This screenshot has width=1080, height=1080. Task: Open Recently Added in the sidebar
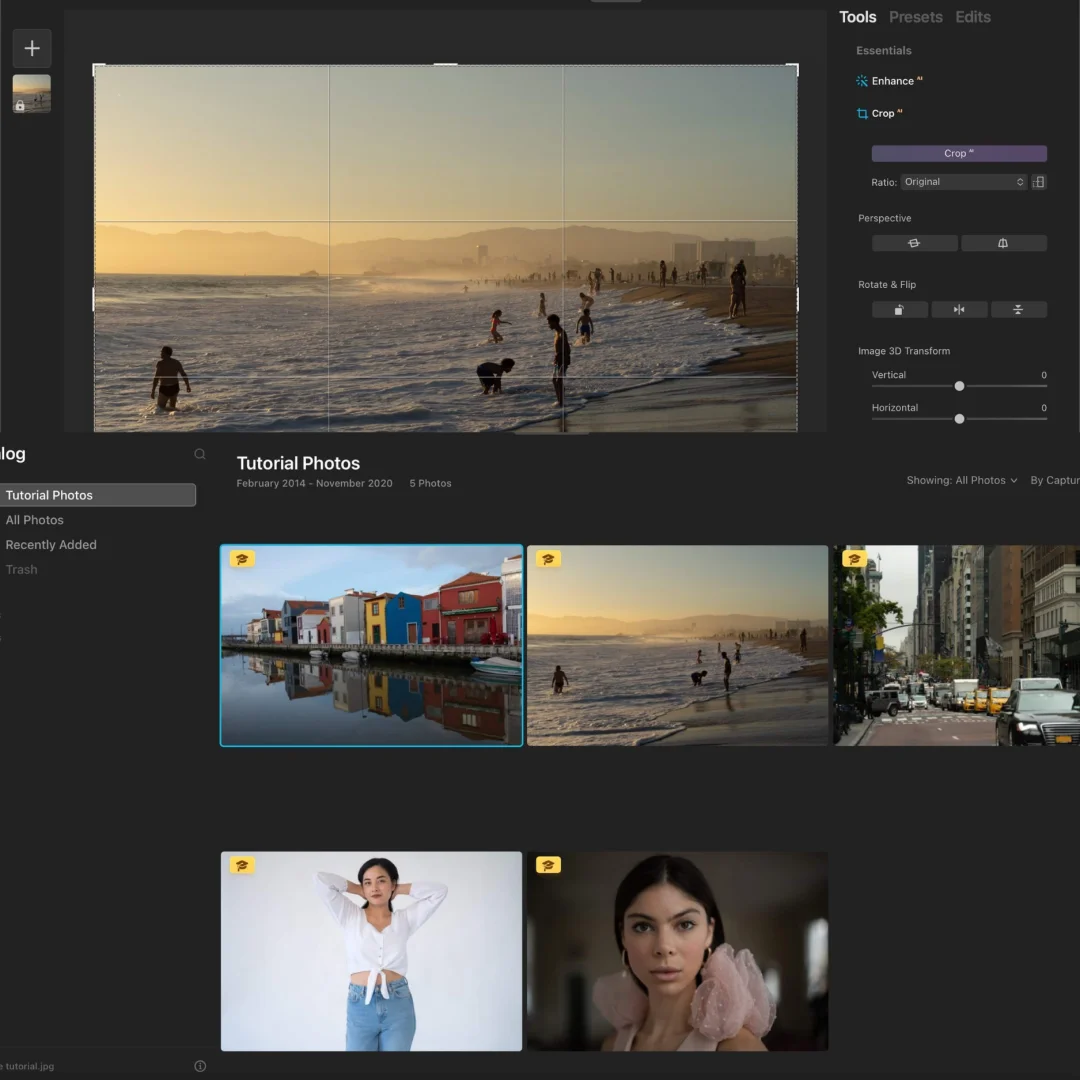[51, 545]
